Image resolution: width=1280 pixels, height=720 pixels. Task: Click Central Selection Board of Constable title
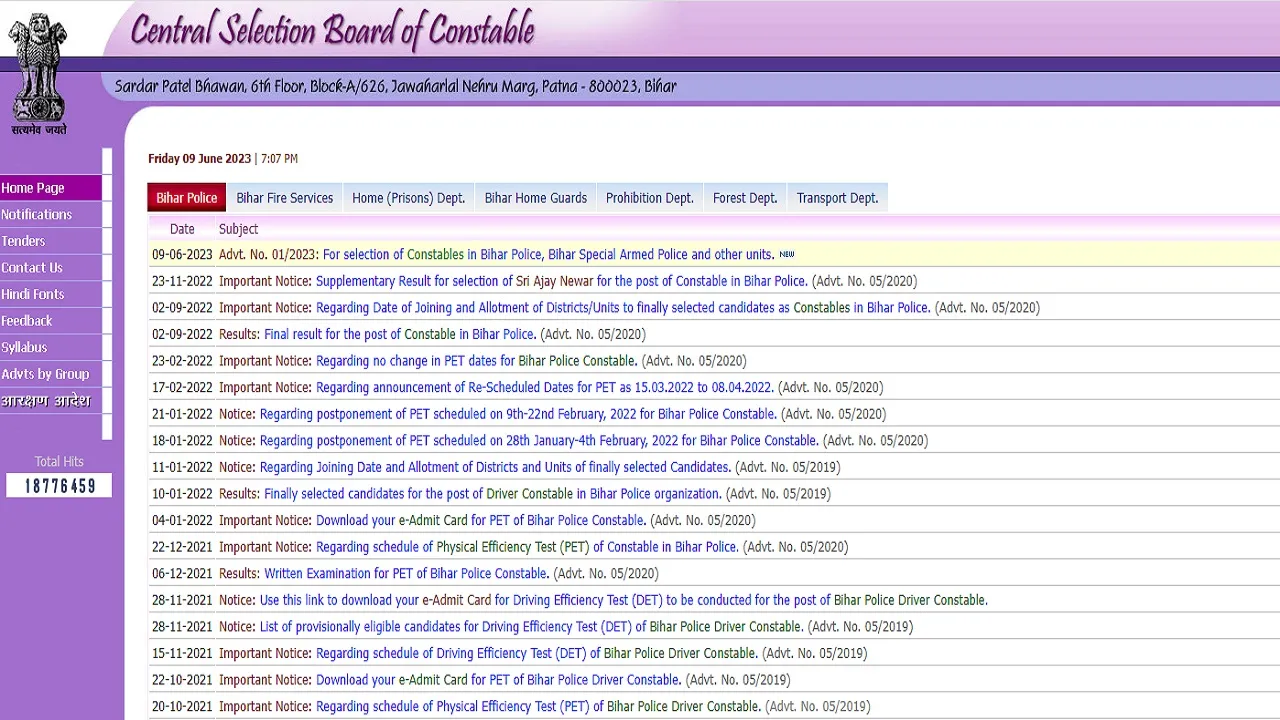click(x=332, y=30)
